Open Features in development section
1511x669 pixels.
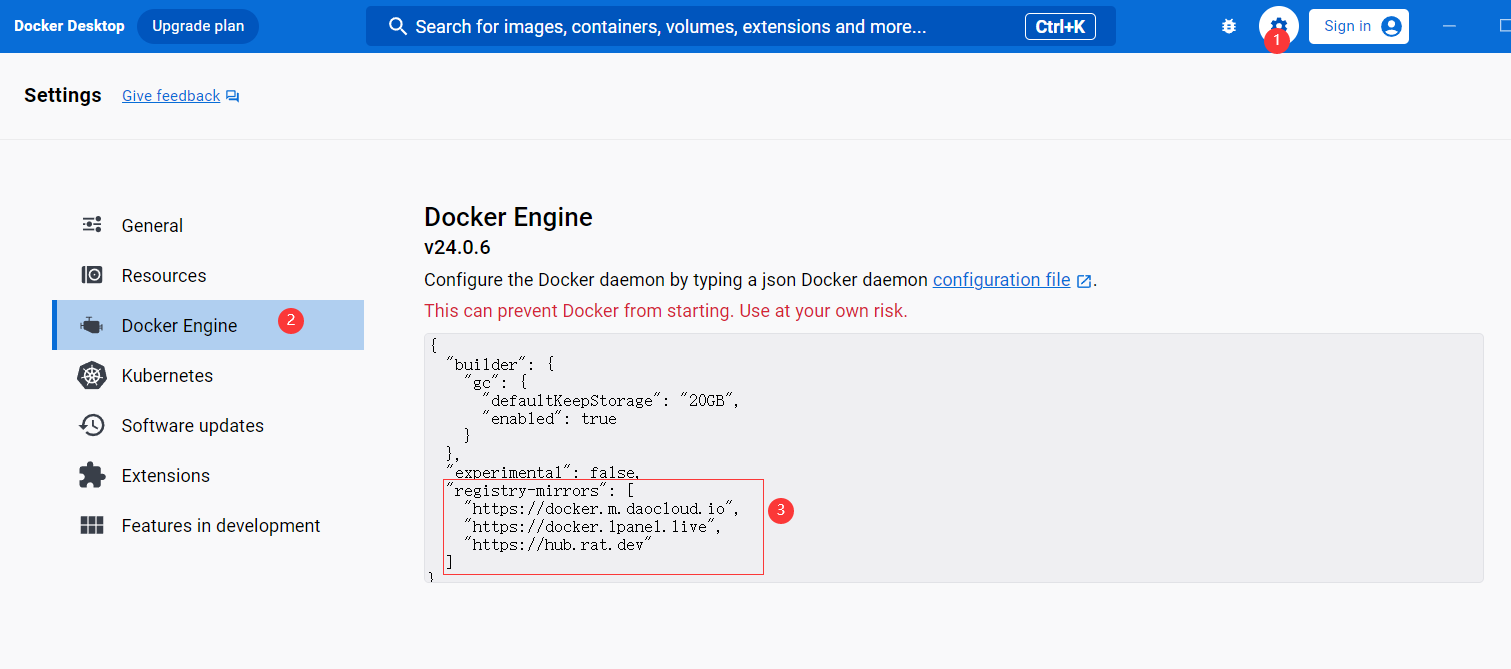[208, 525]
